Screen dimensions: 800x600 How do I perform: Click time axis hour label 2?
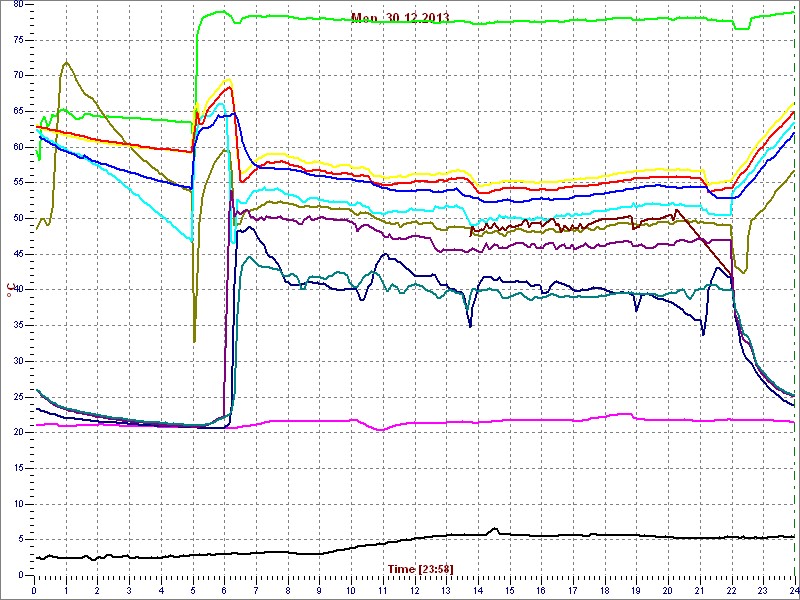tap(98, 588)
